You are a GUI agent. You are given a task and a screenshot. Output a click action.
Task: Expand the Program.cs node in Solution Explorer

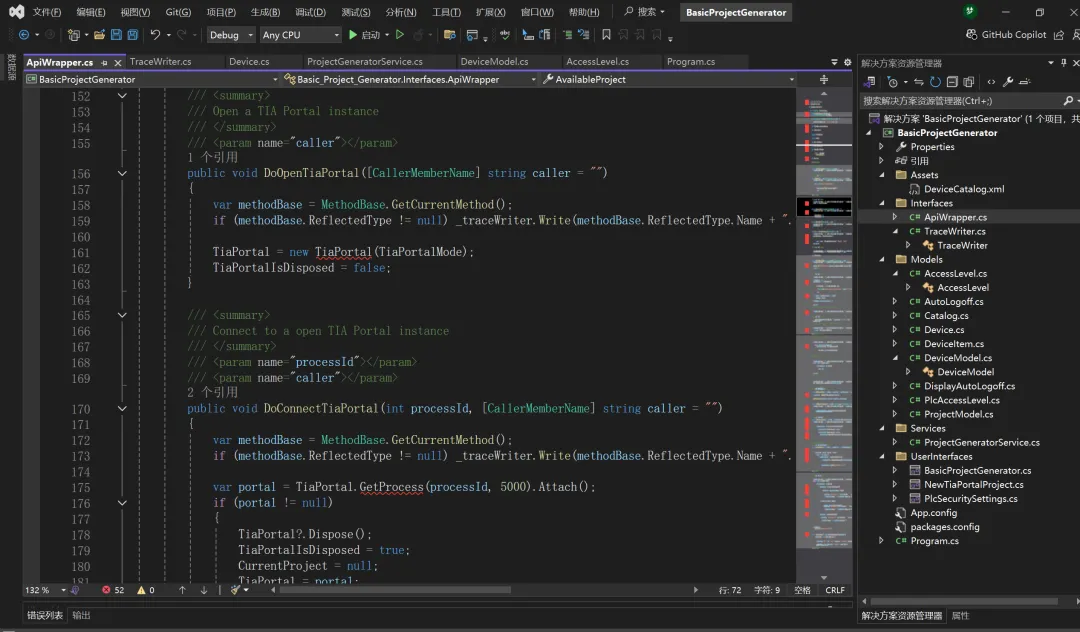881,541
